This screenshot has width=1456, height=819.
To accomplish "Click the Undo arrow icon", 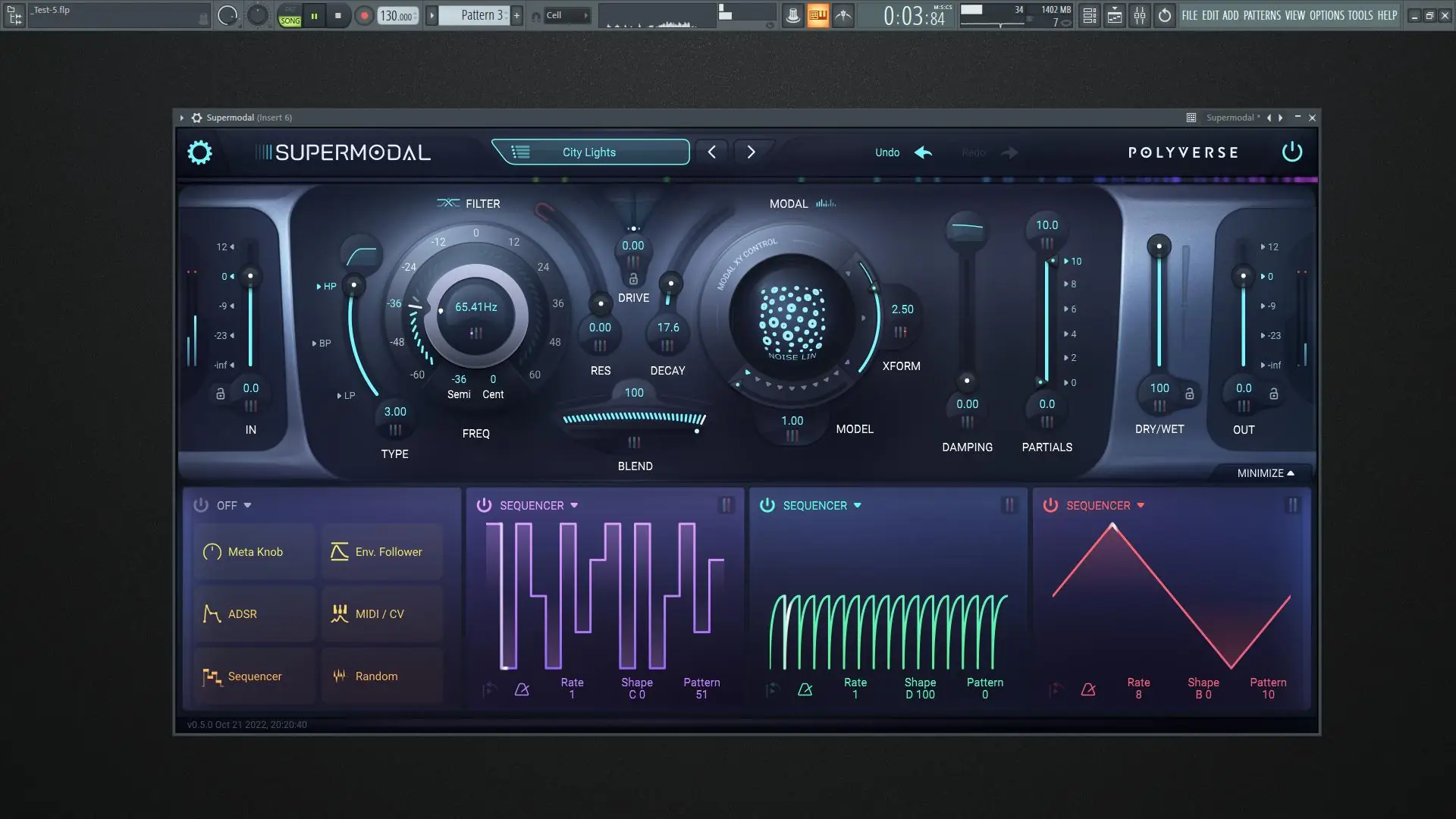I will coord(923,152).
